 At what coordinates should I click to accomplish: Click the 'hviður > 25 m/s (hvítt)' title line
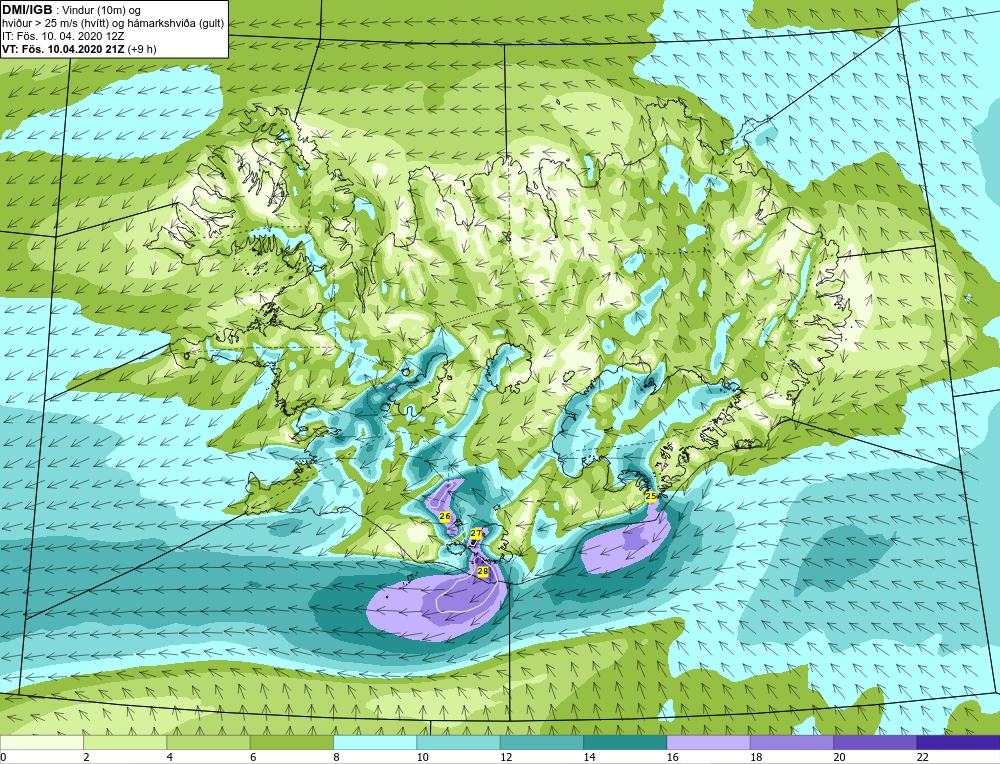pos(113,24)
